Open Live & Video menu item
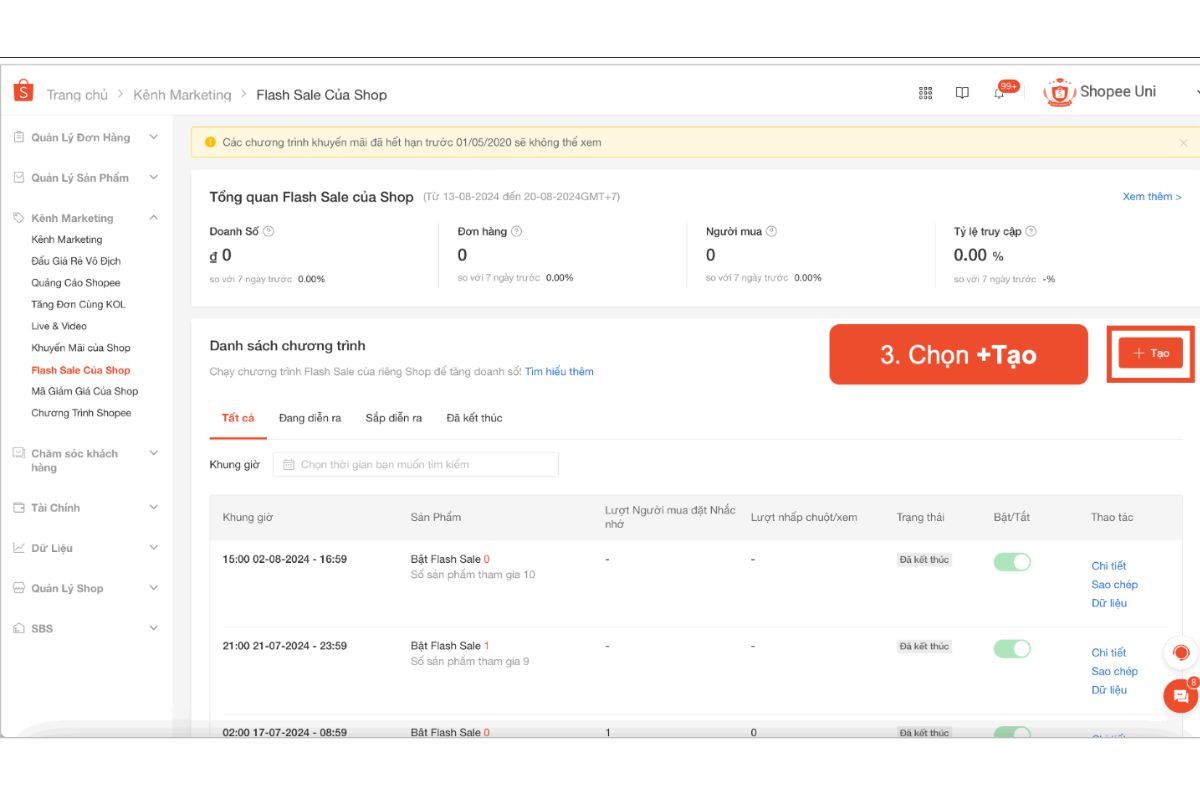 coord(59,326)
